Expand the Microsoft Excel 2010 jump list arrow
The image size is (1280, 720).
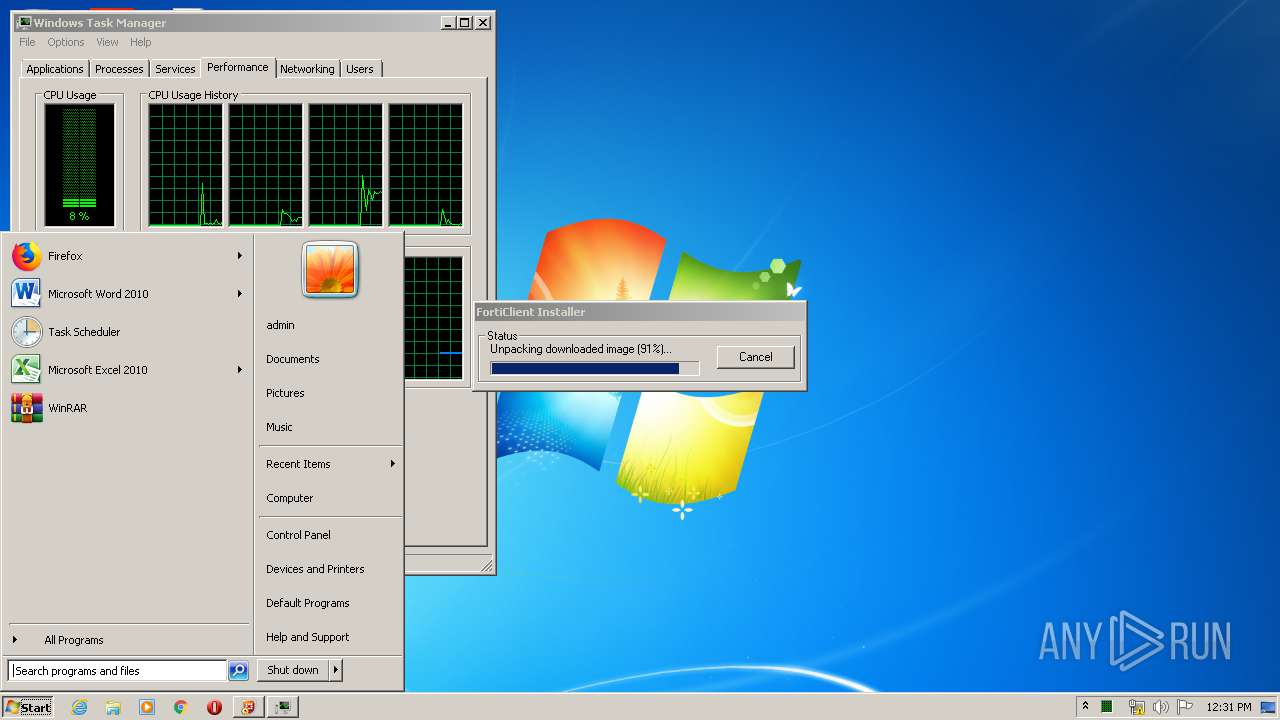point(240,370)
